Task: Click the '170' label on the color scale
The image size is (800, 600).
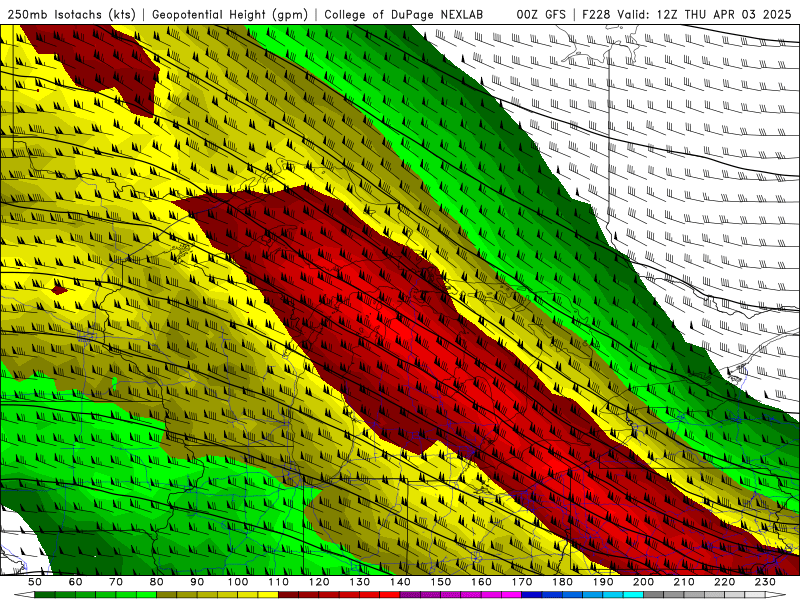Action: point(522,582)
